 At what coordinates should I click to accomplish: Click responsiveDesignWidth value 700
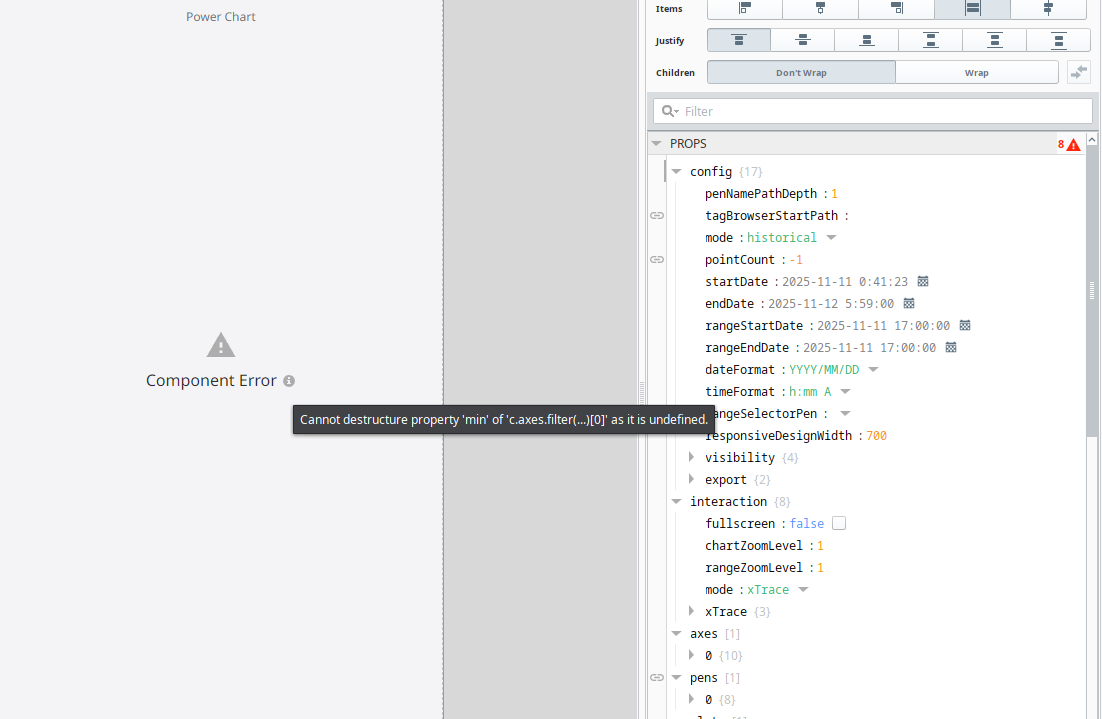tap(876, 436)
